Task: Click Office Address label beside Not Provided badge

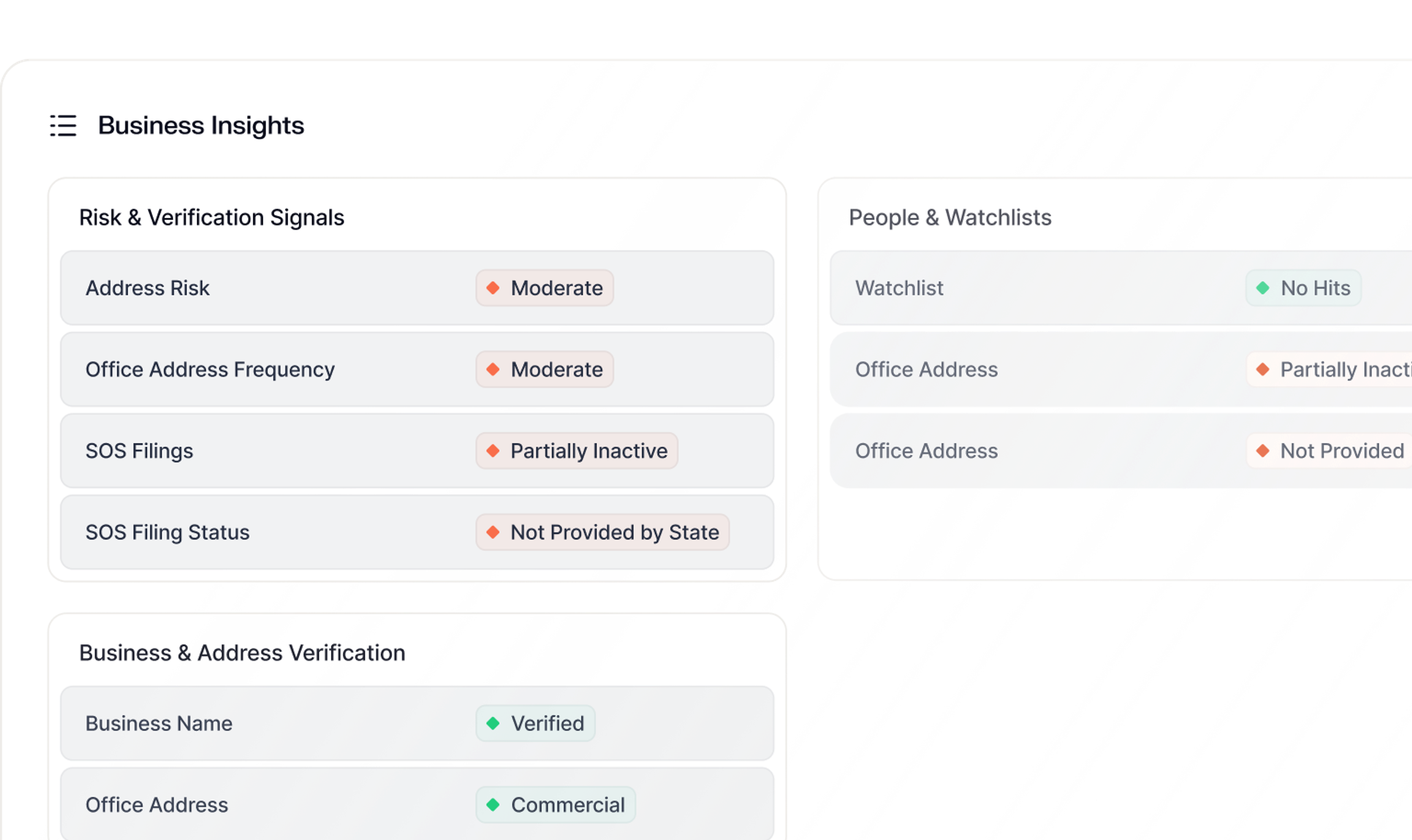Action: tap(926, 451)
